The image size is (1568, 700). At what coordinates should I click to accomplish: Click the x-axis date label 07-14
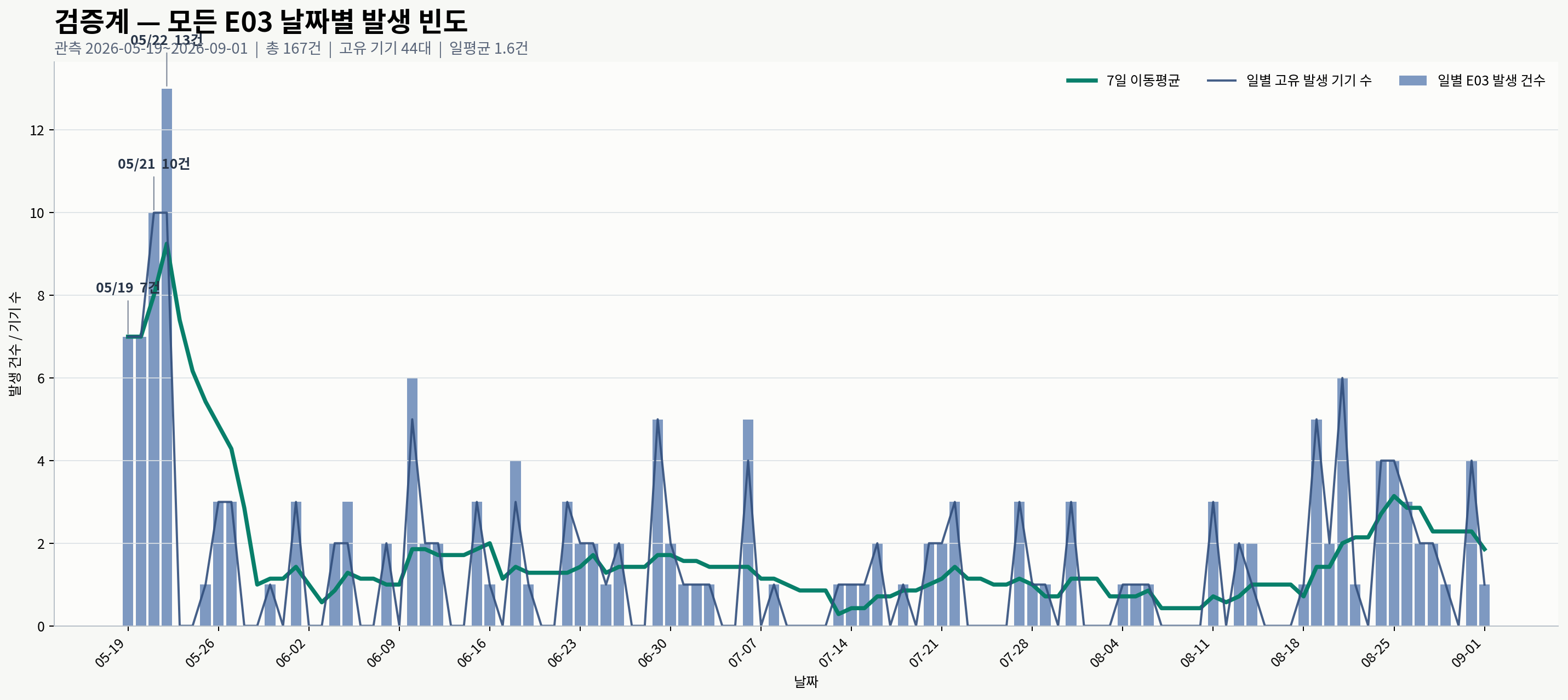click(x=834, y=652)
